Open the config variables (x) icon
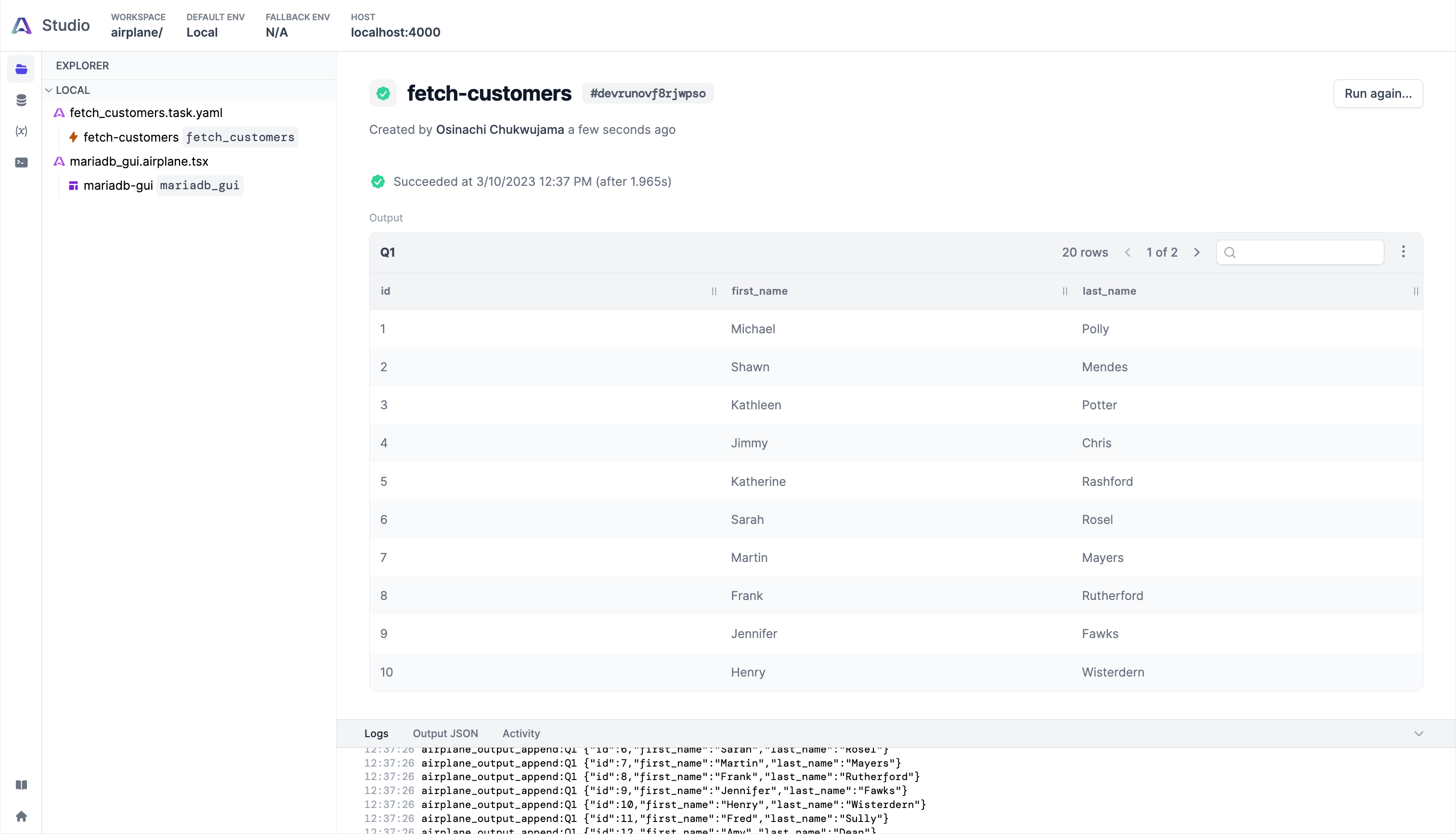The height and width of the screenshot is (834, 1456). [21, 131]
